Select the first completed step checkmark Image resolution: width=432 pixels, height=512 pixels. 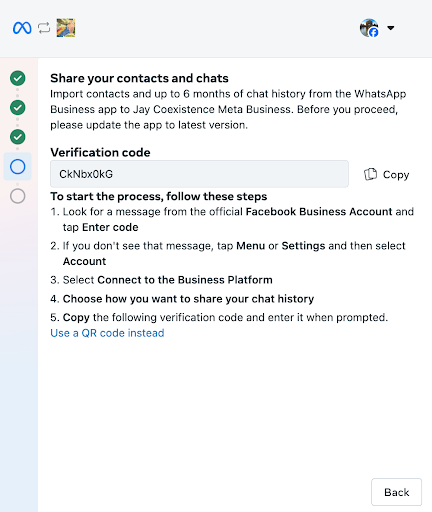click(18, 78)
